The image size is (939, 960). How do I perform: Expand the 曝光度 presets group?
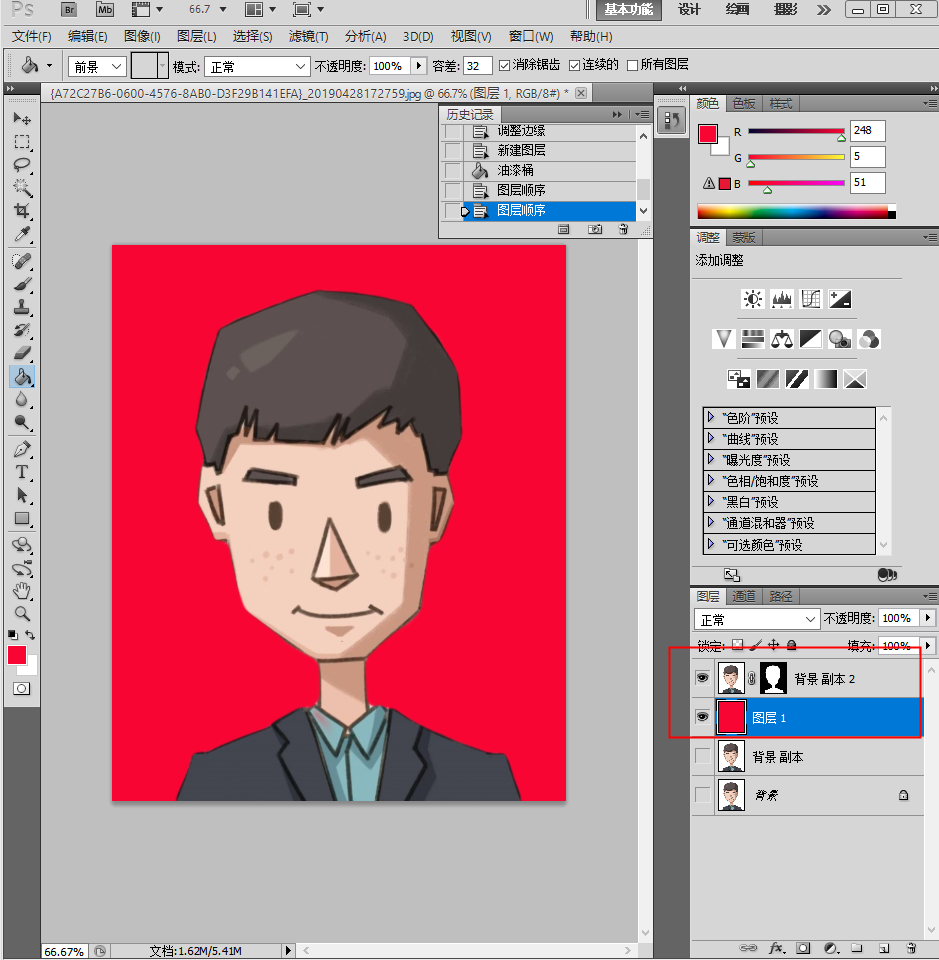point(711,459)
